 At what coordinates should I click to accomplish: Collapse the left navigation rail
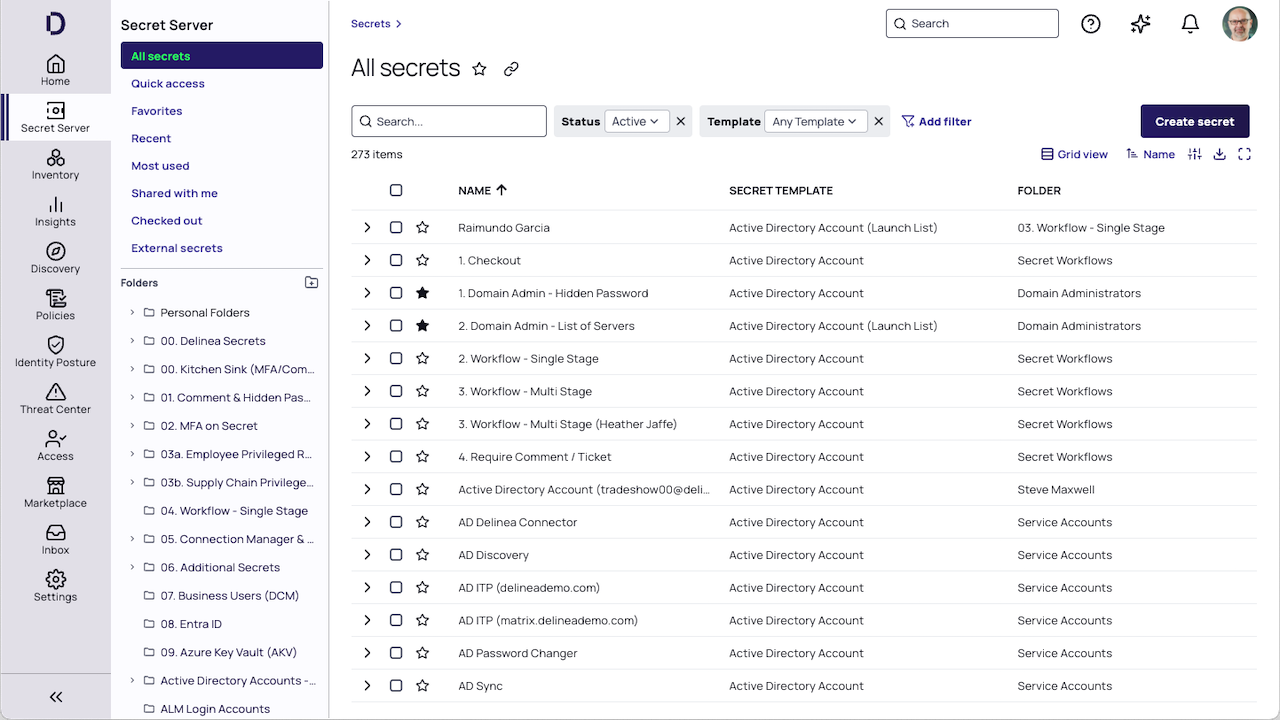click(56, 697)
